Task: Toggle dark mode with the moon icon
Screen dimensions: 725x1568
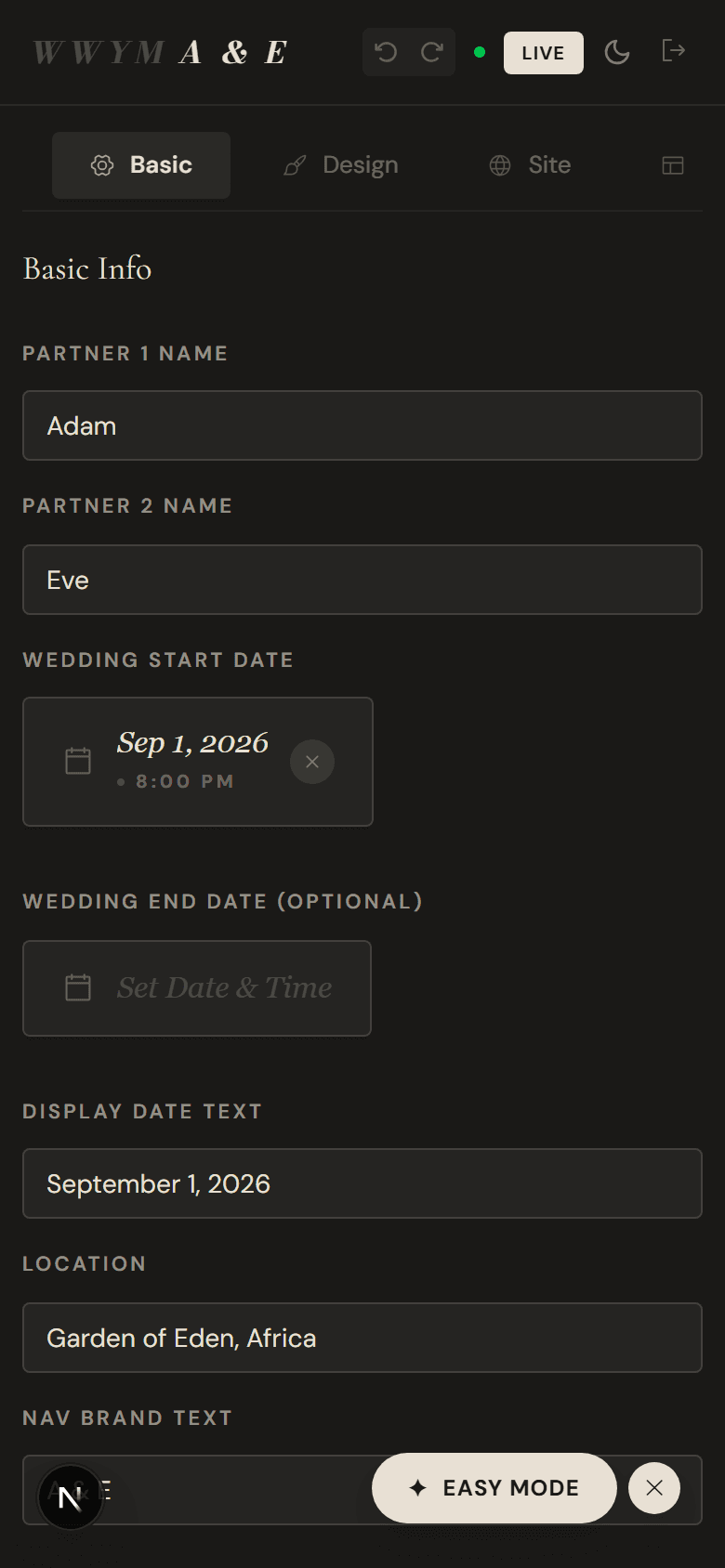Action: [x=616, y=52]
